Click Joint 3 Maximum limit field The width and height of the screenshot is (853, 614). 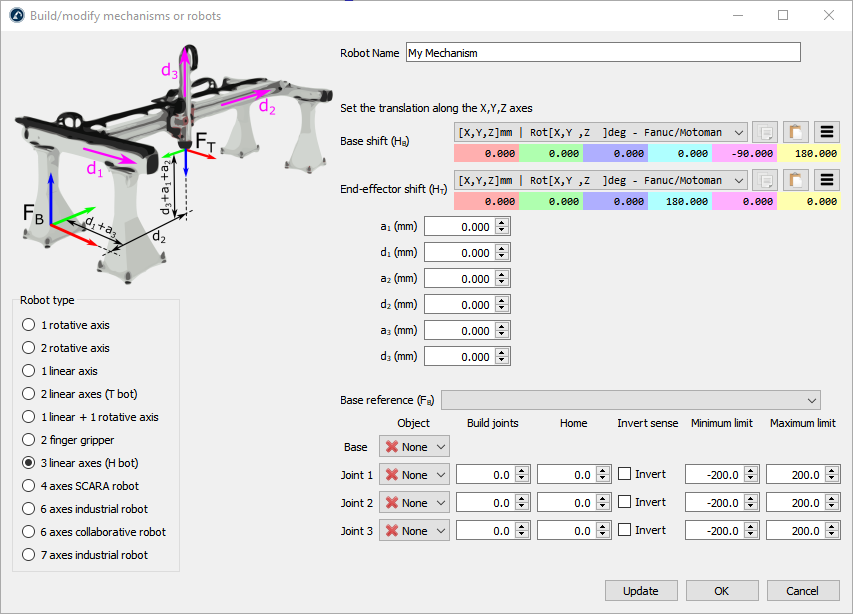pos(796,531)
